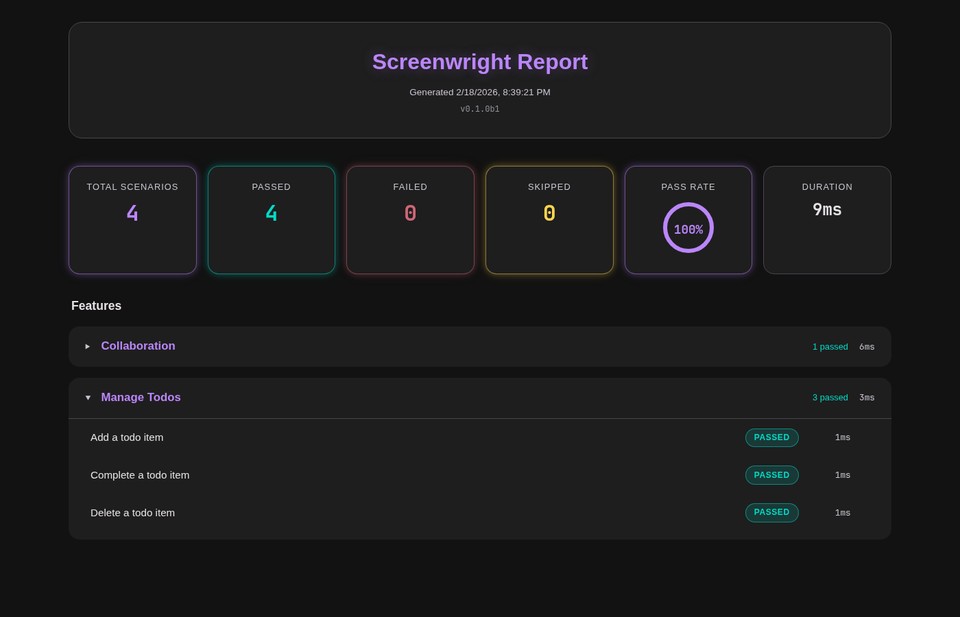
Task: Click PASSED badge for Complete a todo item
Action: (x=771, y=475)
